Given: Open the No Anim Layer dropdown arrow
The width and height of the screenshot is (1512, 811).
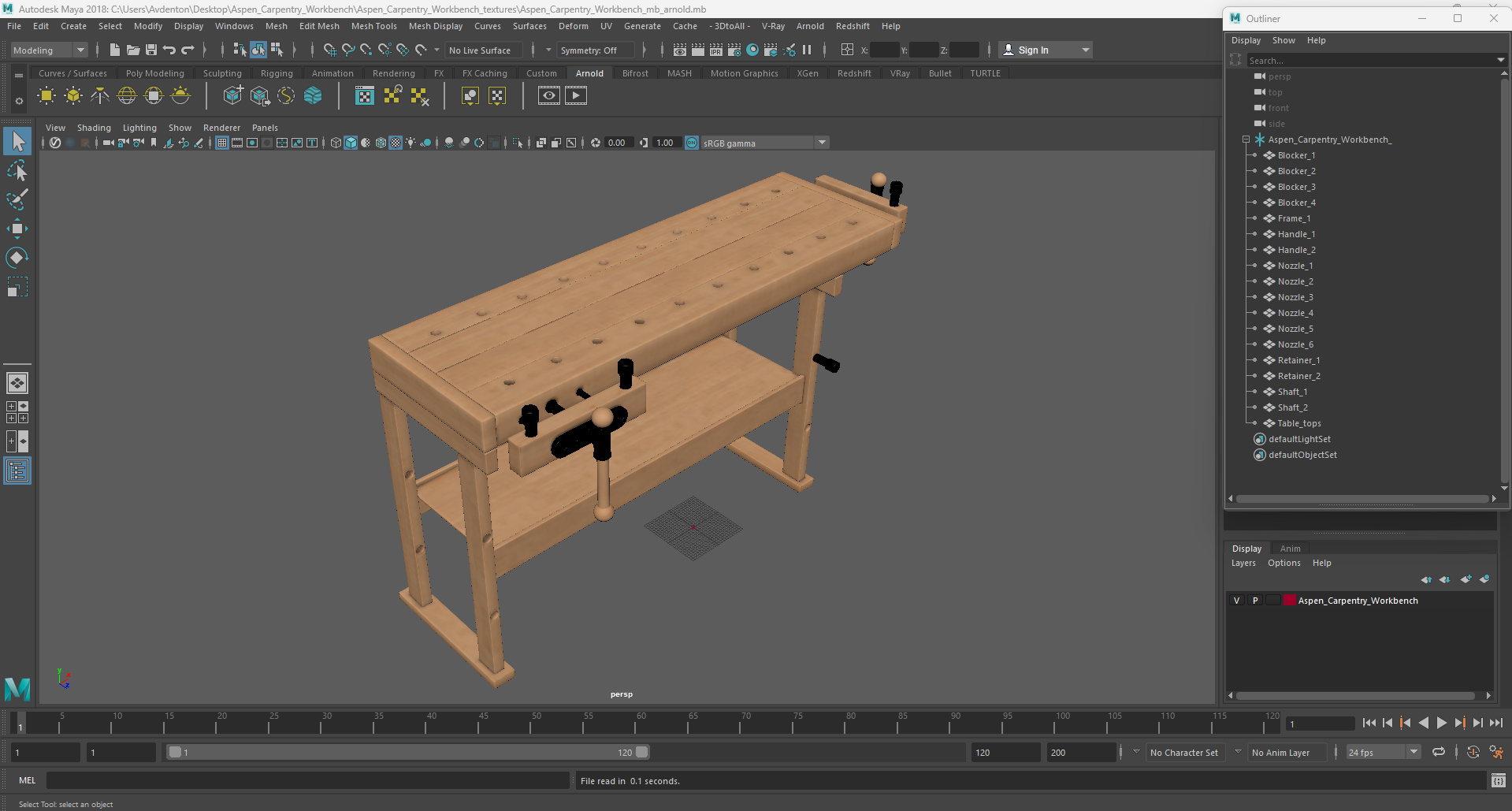Looking at the screenshot, I should pos(1238,752).
